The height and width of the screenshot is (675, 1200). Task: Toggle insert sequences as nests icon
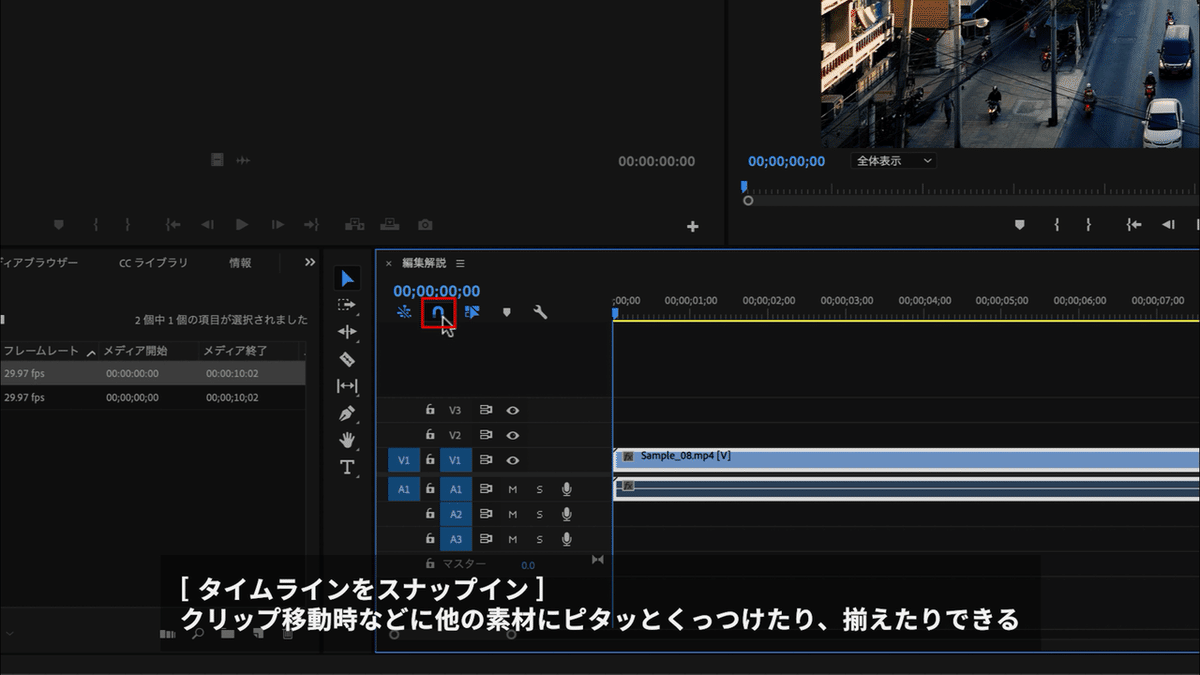point(404,312)
